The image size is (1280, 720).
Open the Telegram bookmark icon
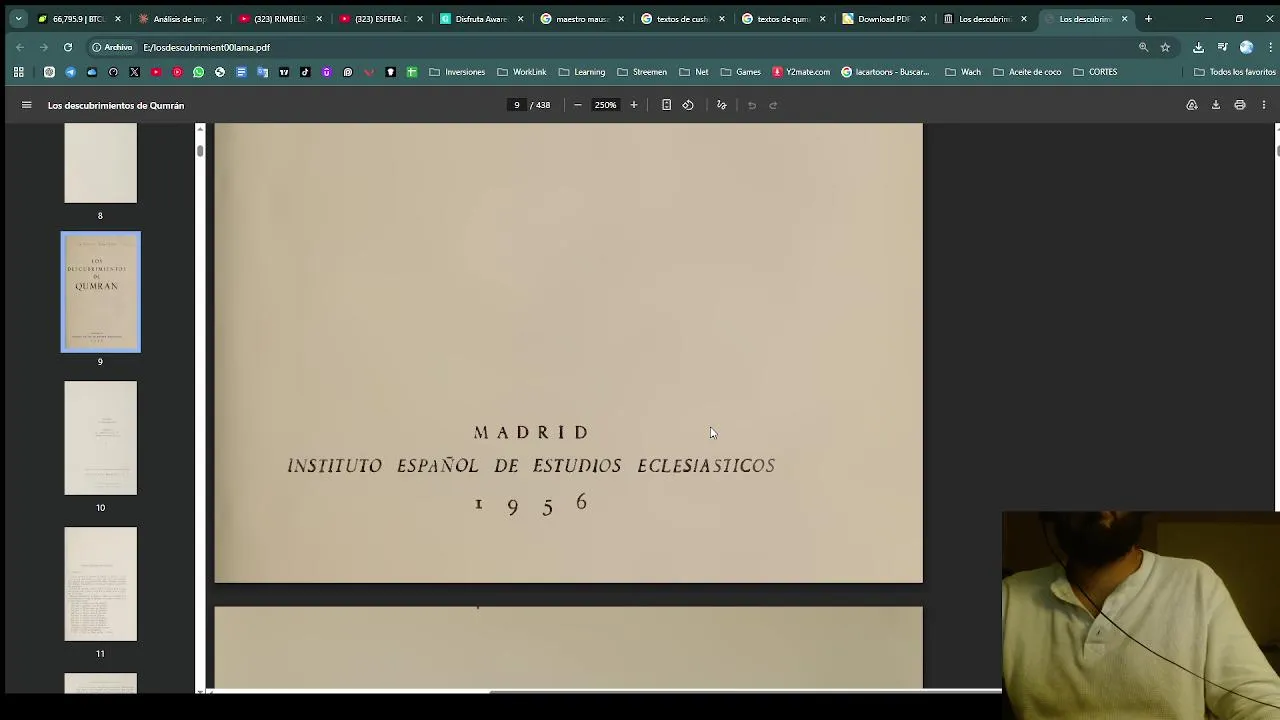[70, 72]
